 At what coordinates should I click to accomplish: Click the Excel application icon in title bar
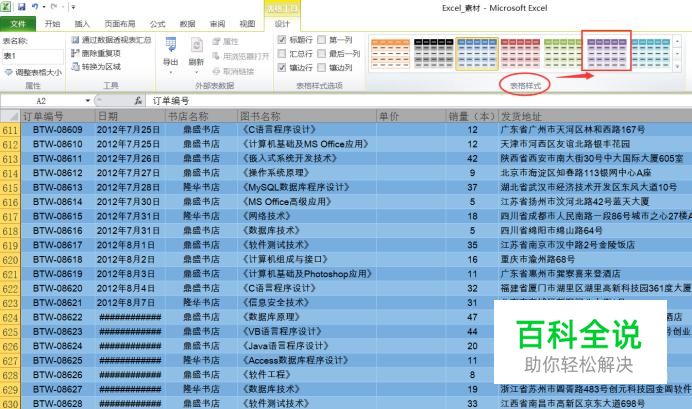click(x=6, y=6)
